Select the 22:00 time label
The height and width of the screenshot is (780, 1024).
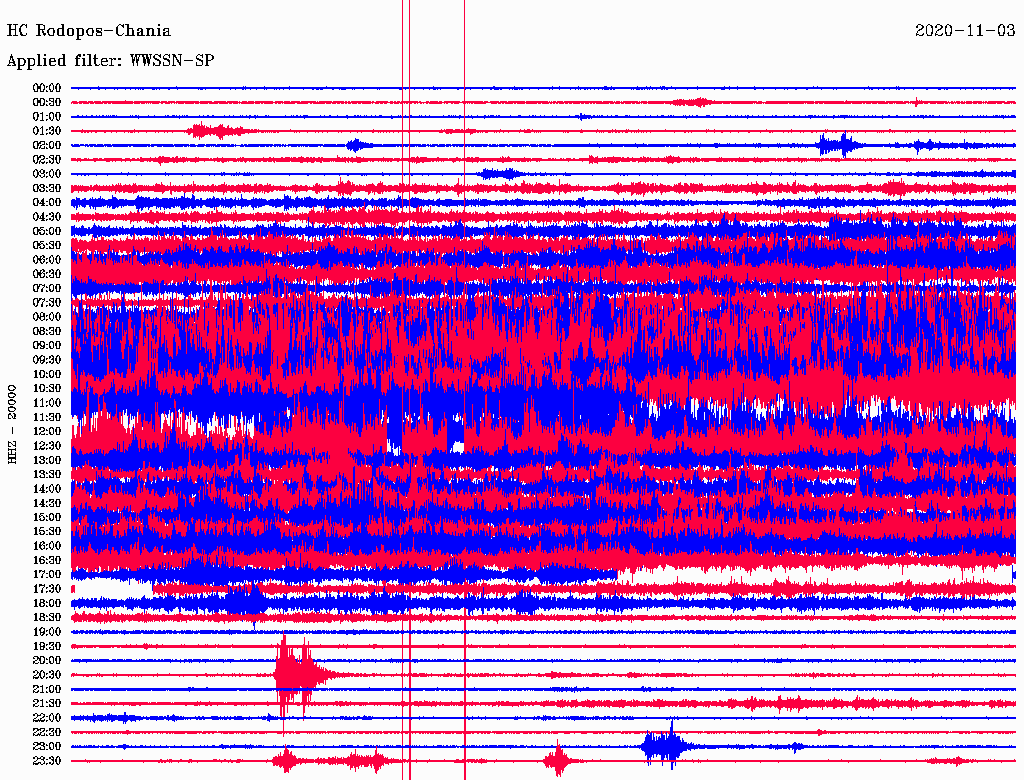pos(47,718)
